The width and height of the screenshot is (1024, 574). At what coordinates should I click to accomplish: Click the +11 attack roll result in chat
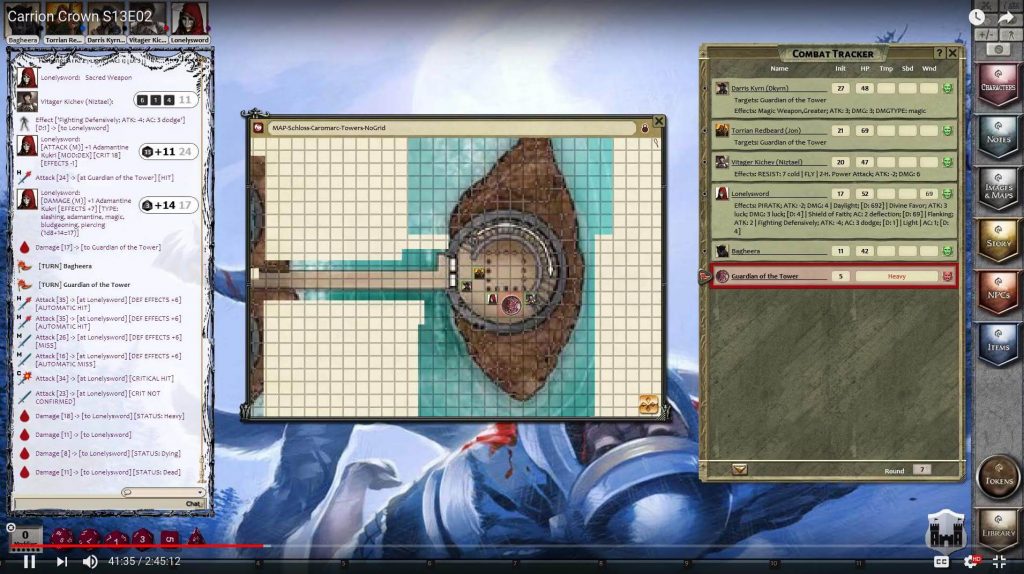[x=168, y=151]
